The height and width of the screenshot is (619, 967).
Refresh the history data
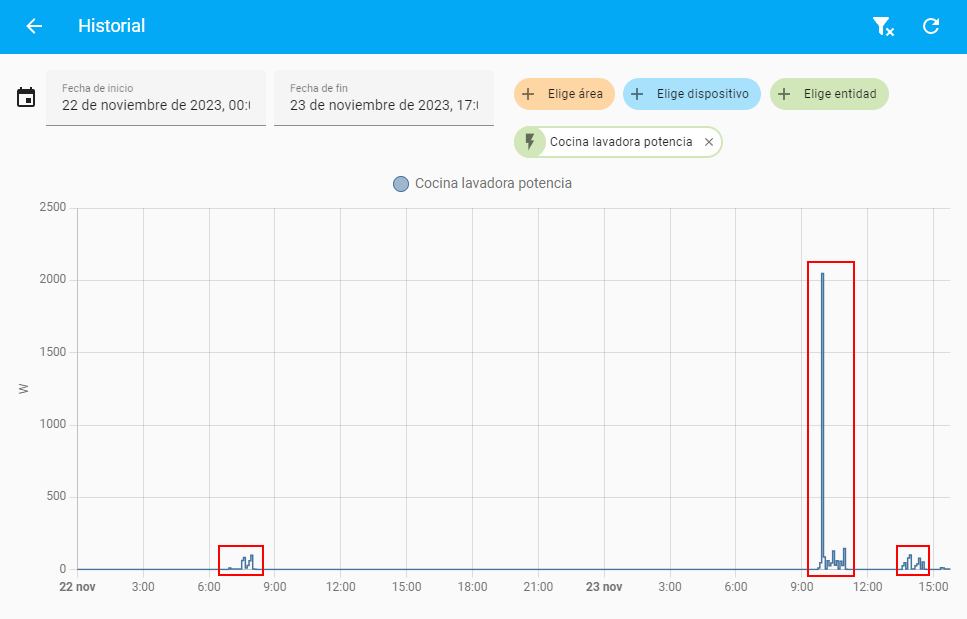click(931, 26)
